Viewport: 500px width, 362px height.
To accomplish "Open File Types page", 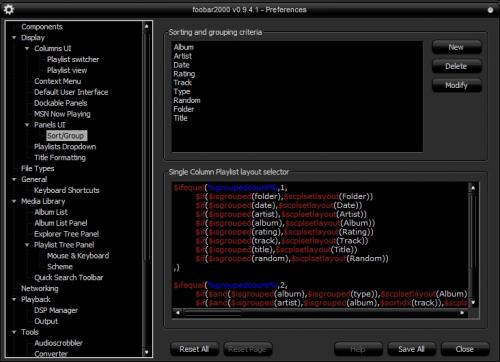I will pos(37,169).
